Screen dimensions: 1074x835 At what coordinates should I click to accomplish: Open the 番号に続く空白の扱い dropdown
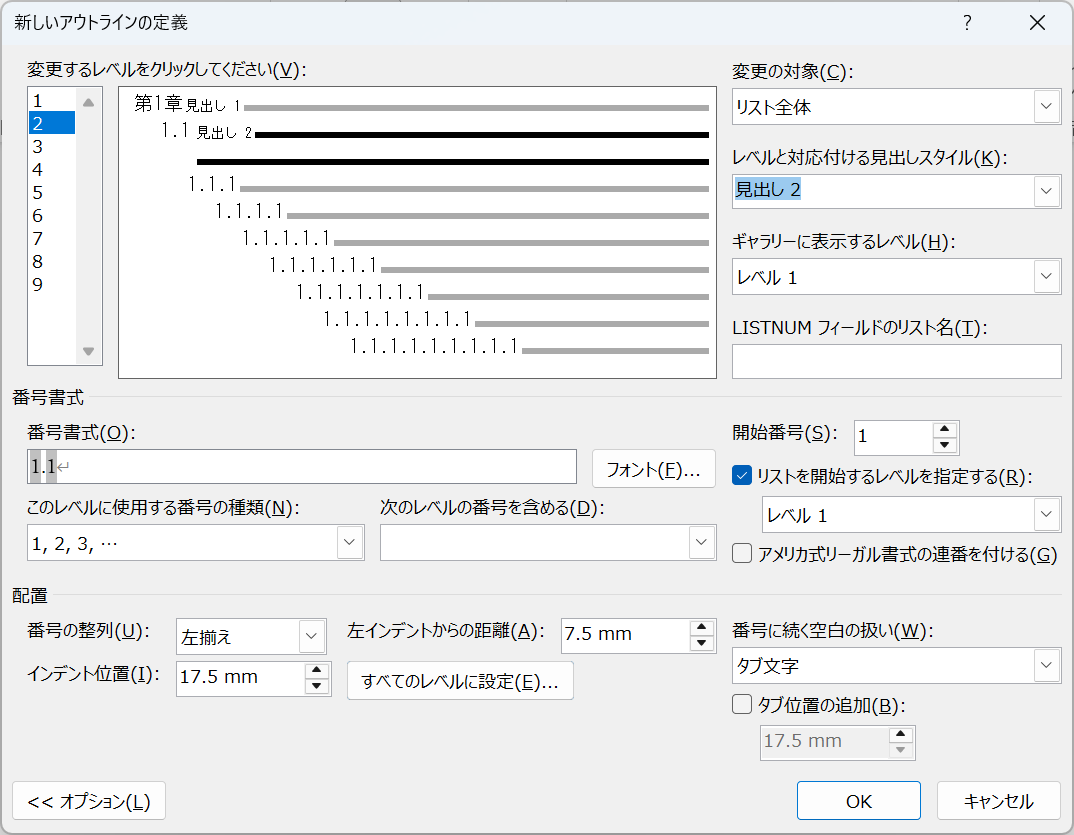tap(1046, 665)
